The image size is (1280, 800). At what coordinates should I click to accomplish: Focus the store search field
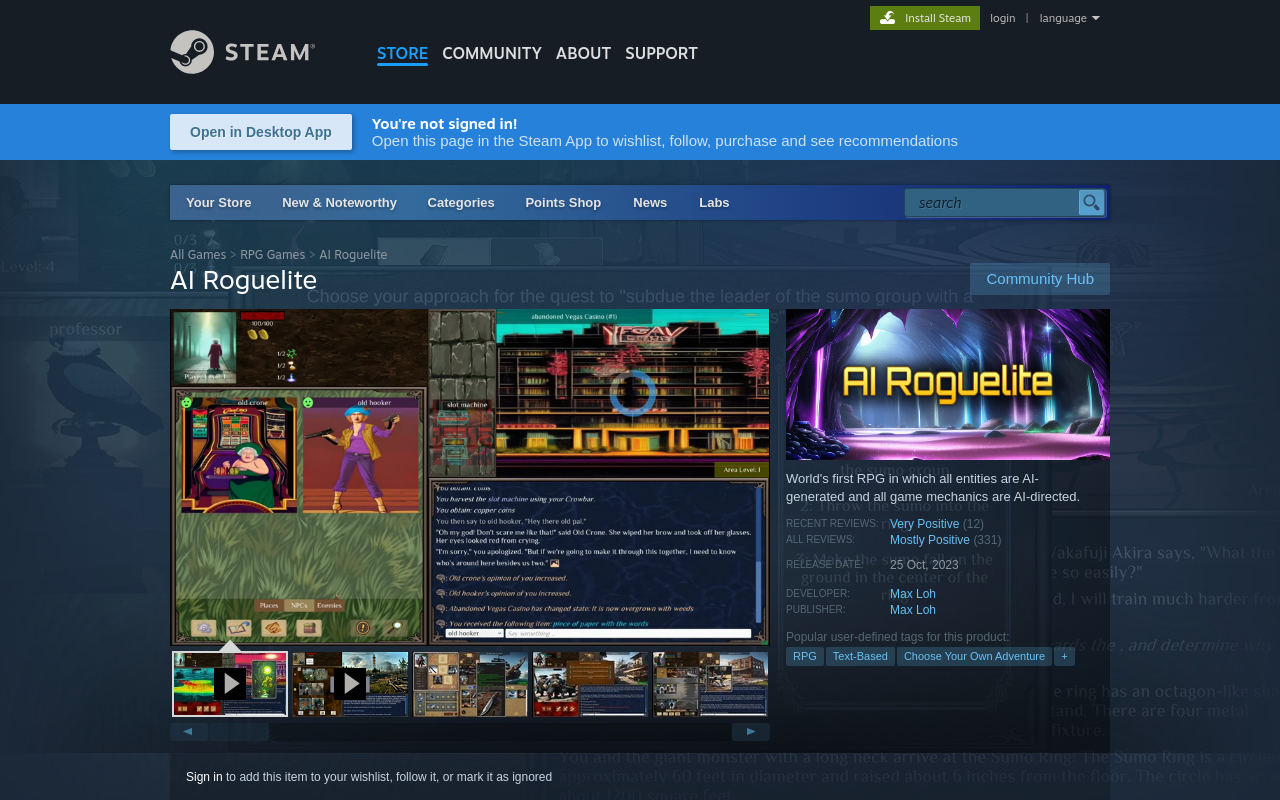point(992,203)
